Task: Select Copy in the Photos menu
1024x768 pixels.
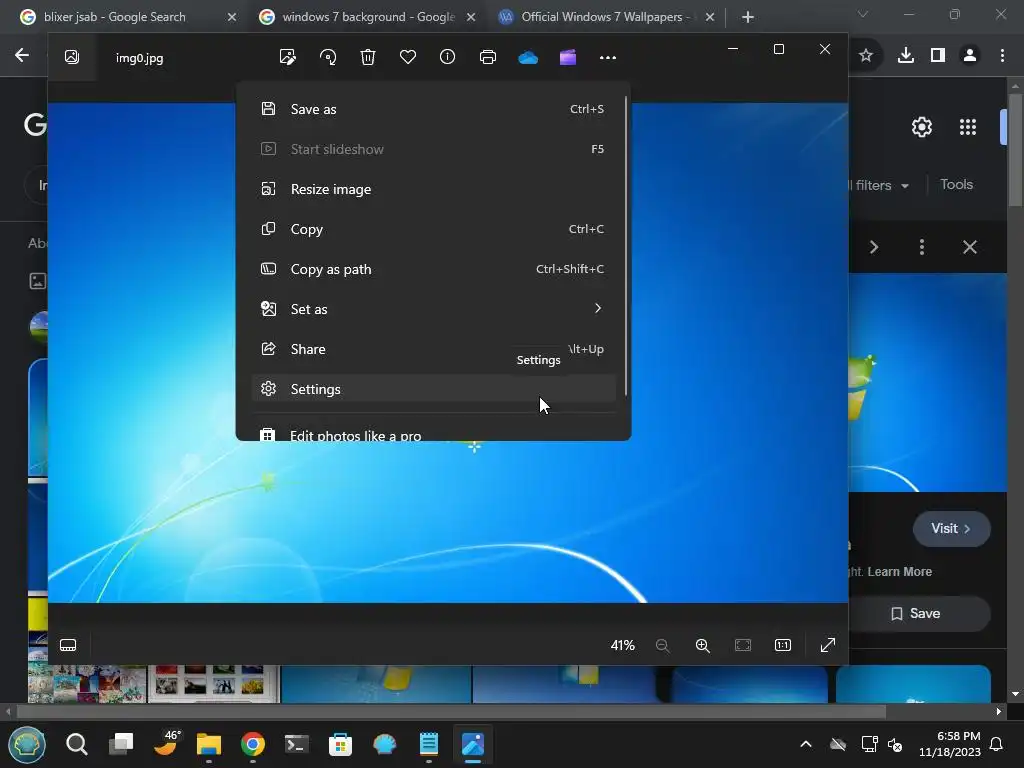Action: [433, 229]
